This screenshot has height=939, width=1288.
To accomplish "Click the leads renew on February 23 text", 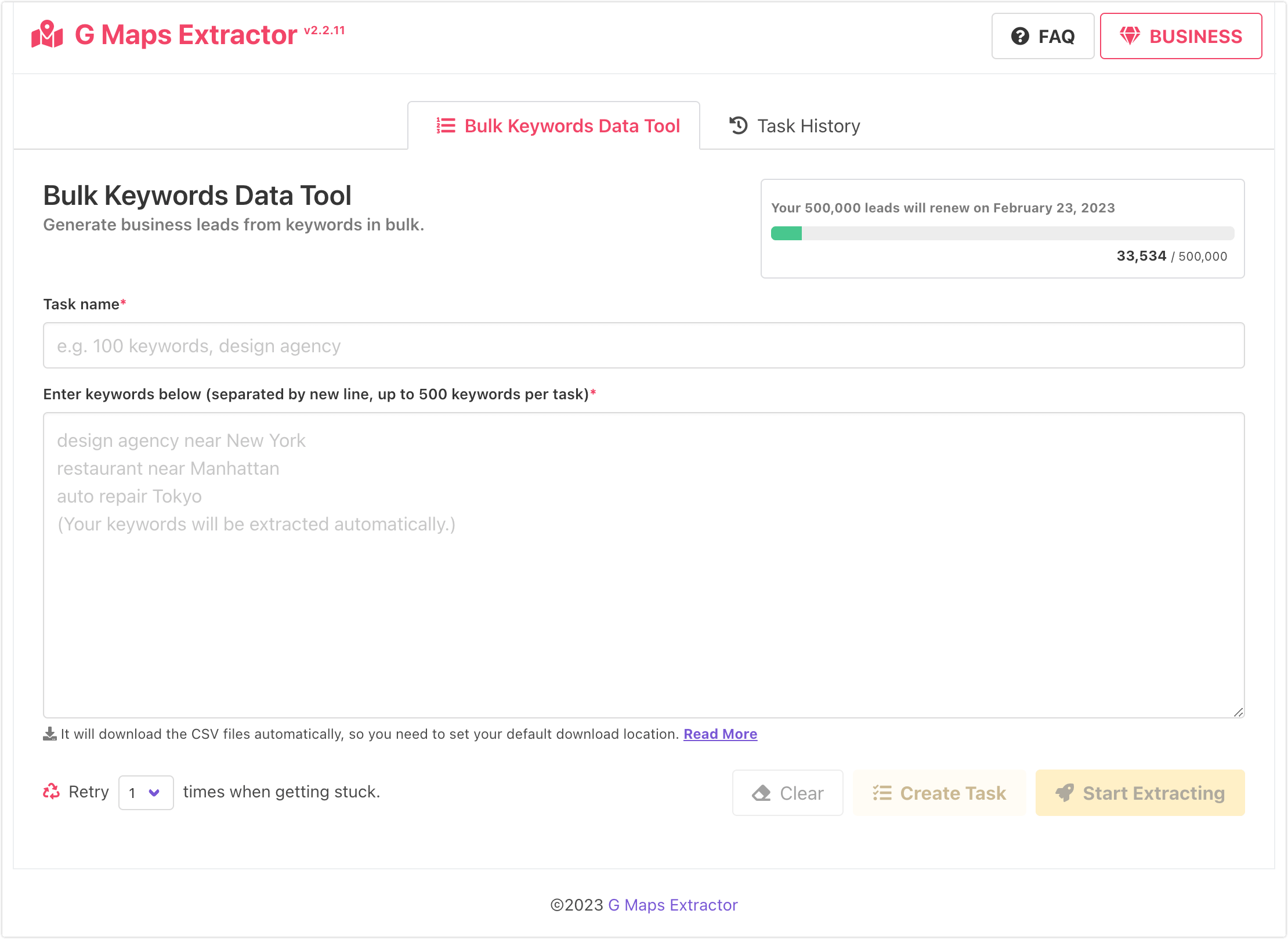I will pyautogui.click(x=943, y=208).
